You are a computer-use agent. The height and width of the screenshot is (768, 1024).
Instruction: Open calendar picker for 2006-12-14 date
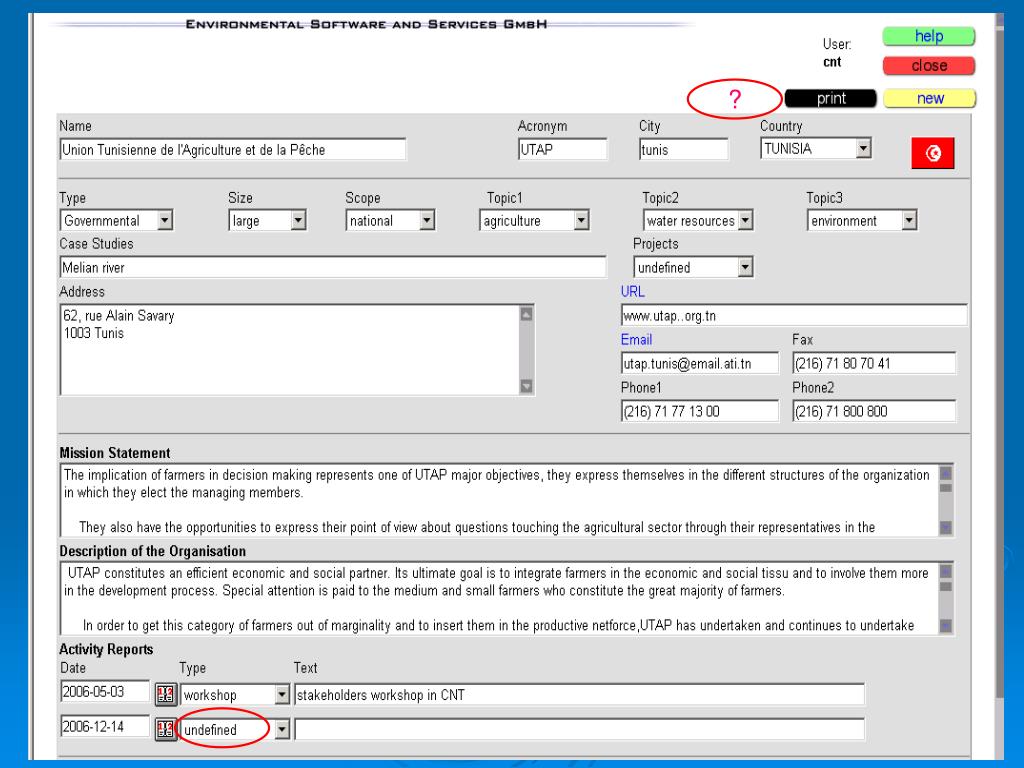(x=166, y=729)
